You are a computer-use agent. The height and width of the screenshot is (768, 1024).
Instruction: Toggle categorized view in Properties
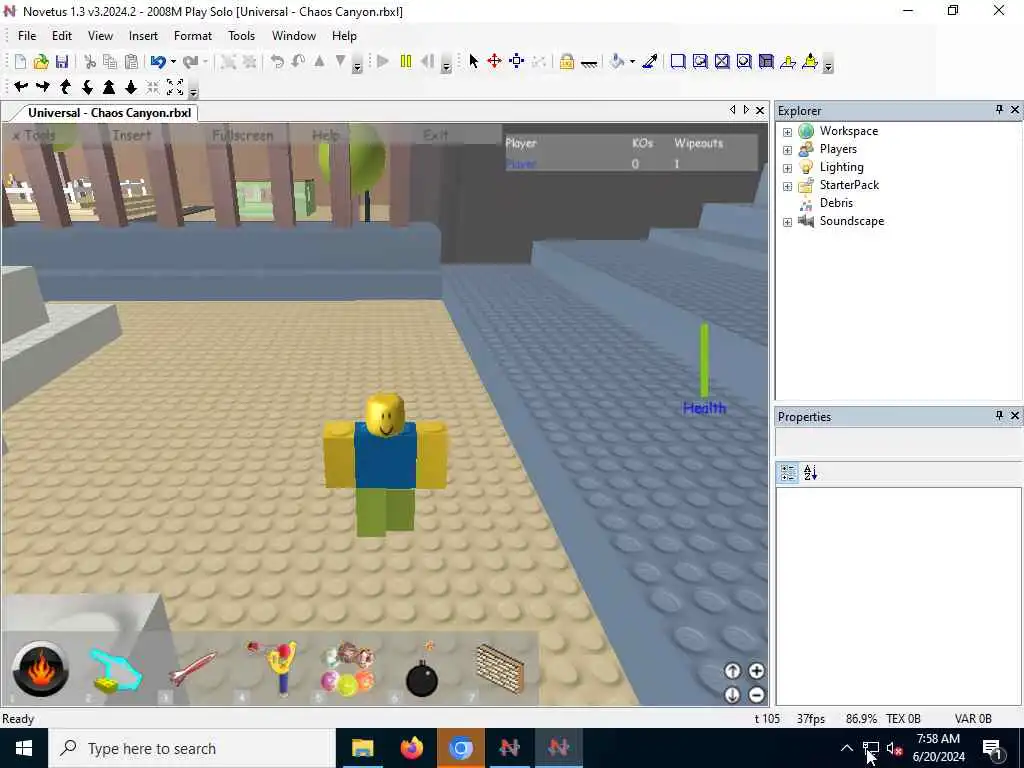point(788,473)
